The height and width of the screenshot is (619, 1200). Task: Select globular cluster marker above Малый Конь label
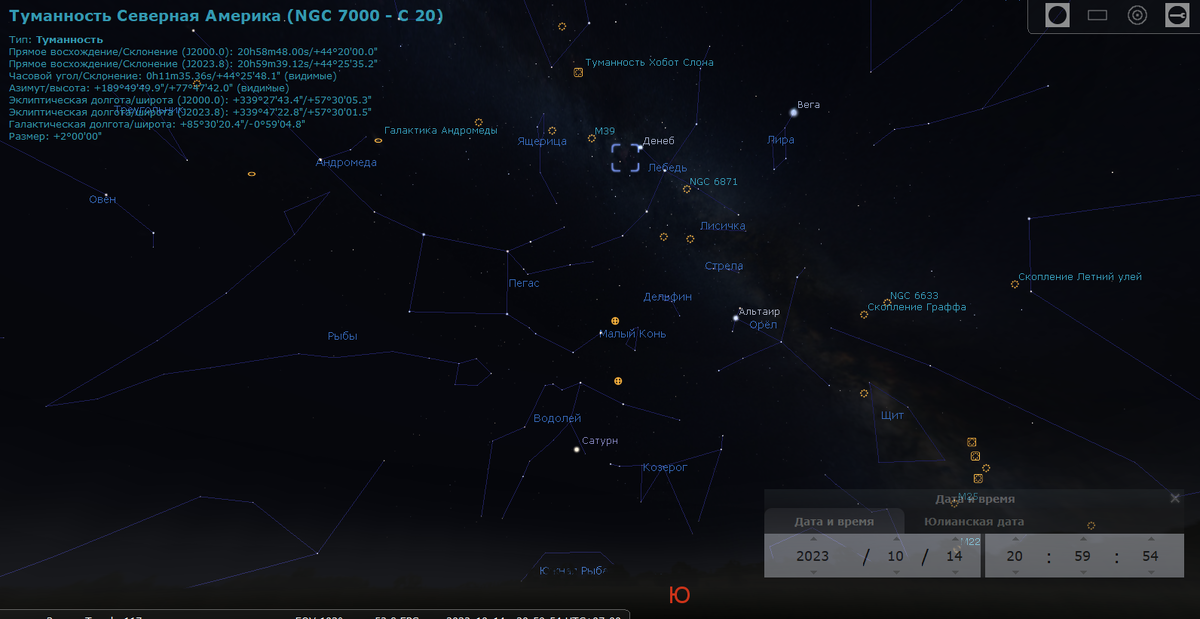click(615, 321)
